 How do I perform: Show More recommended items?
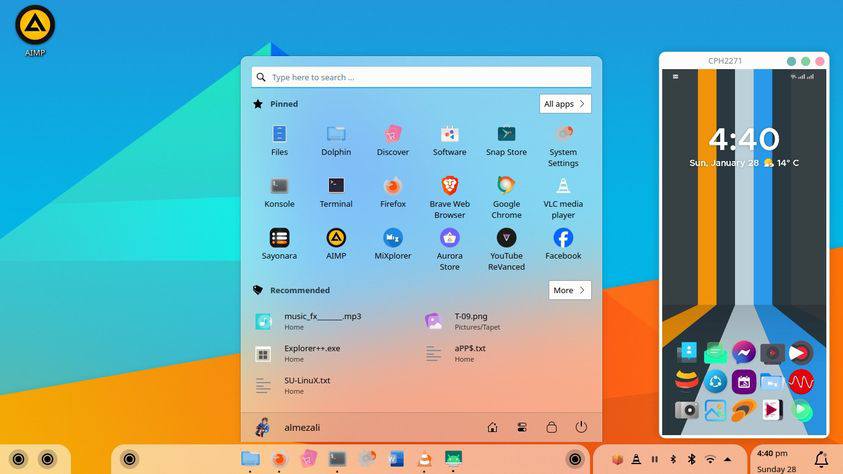point(570,290)
